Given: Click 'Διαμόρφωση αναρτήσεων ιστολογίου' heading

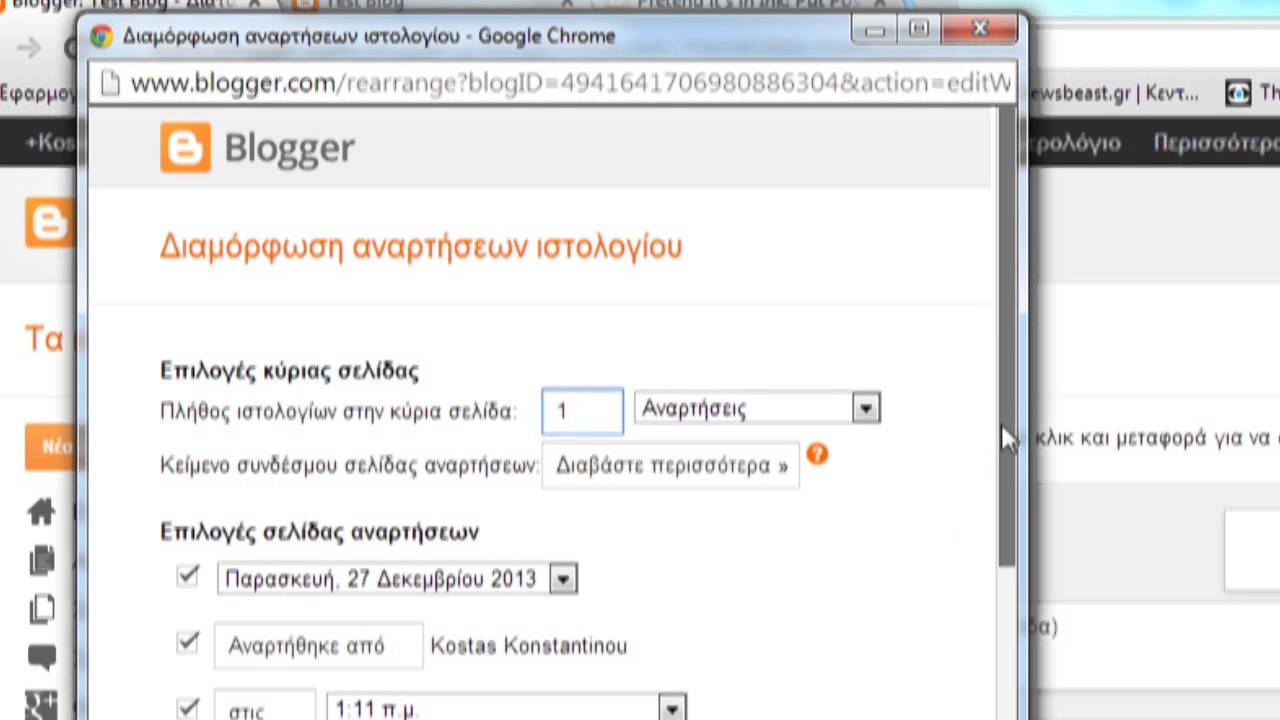Looking at the screenshot, I should (x=421, y=246).
